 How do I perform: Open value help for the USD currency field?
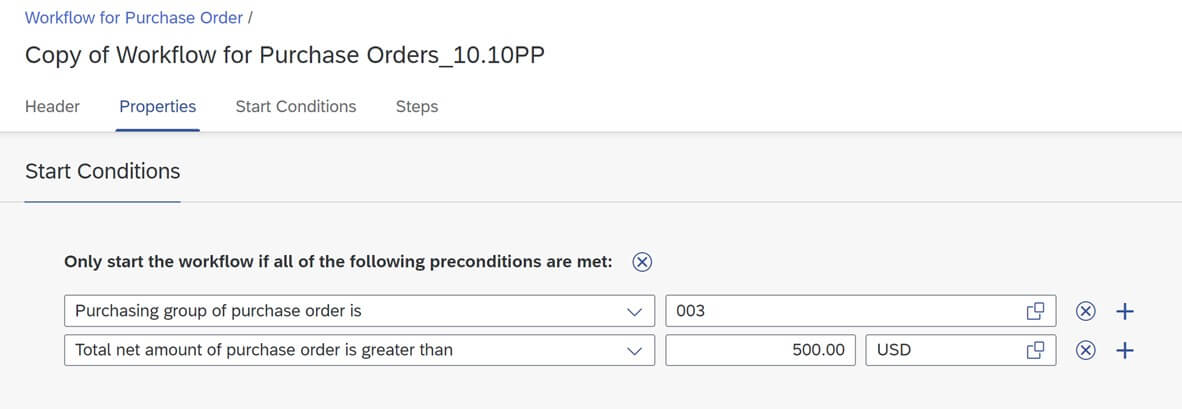click(x=1035, y=349)
